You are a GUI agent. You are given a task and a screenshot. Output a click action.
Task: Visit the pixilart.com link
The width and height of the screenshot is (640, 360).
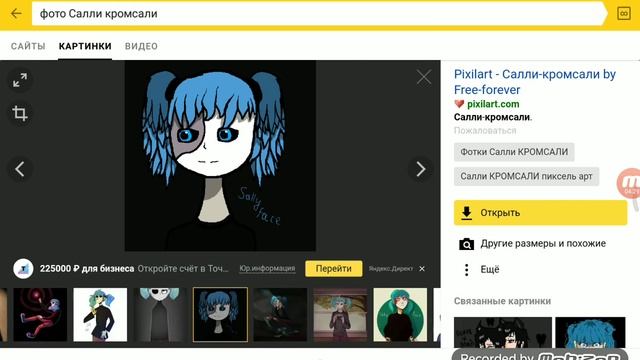pos(493,104)
